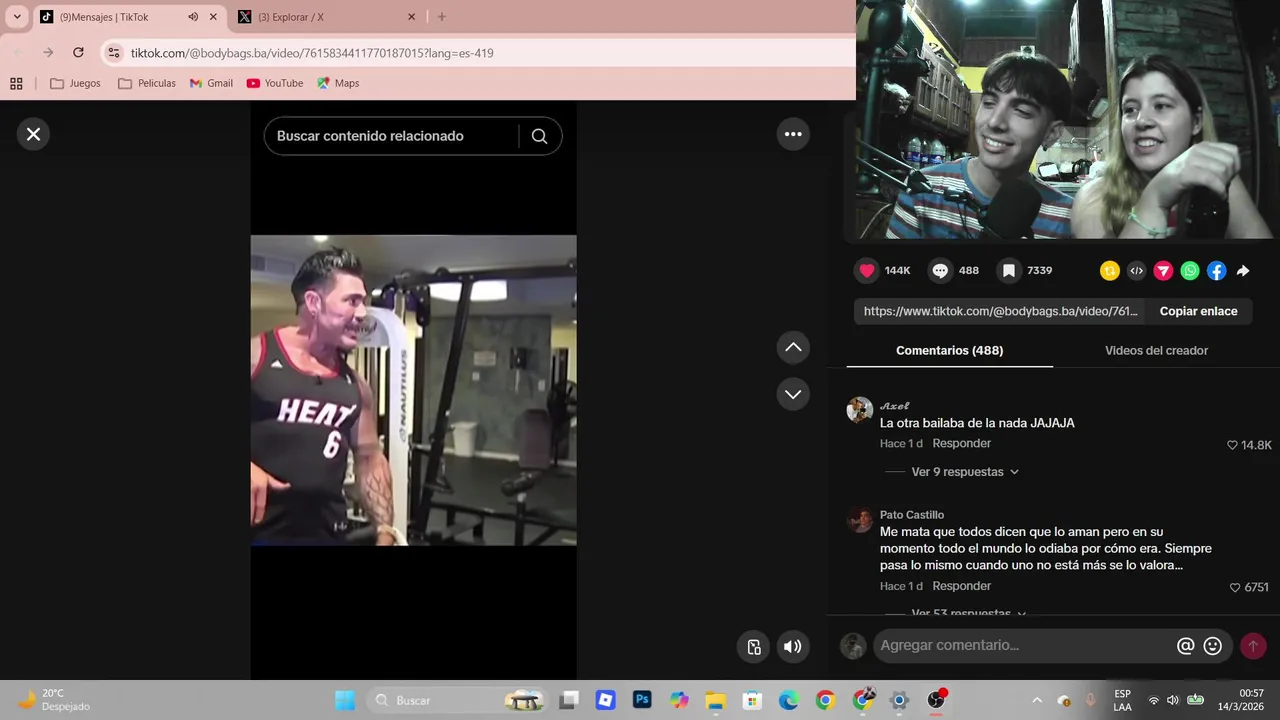Close the TikTok browser tab
The width and height of the screenshot is (1280, 720).
(x=213, y=17)
